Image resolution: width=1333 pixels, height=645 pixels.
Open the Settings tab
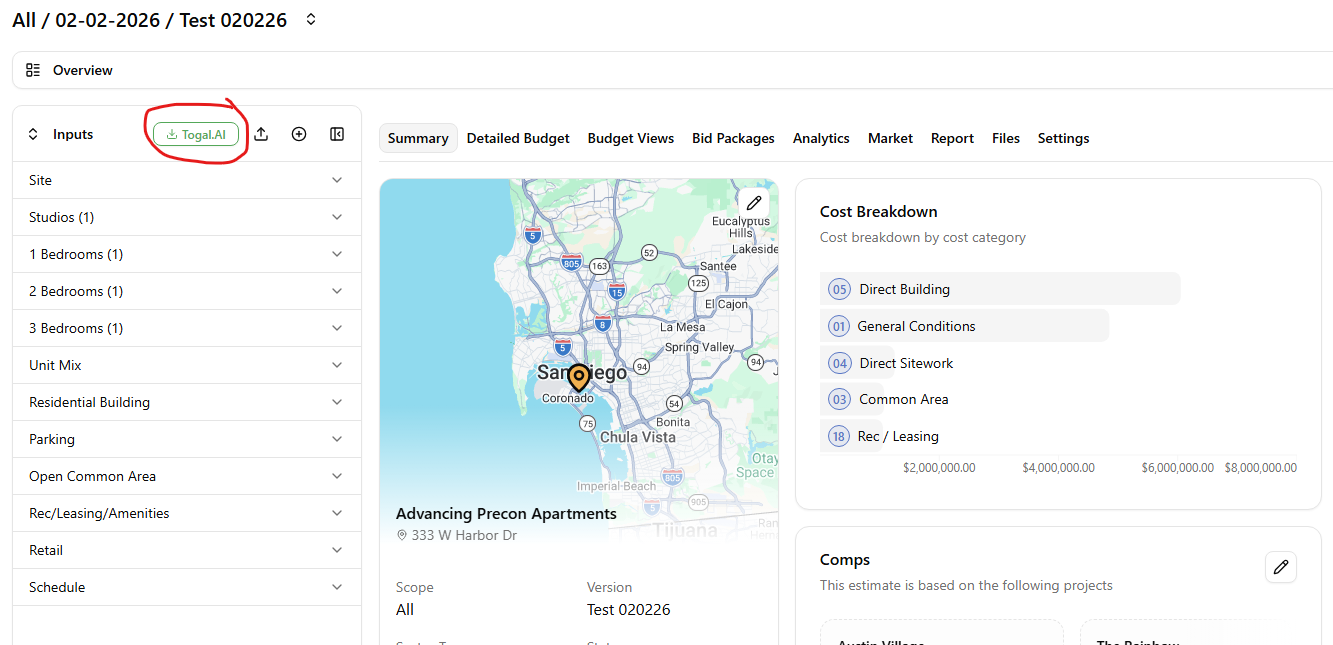click(x=1063, y=138)
